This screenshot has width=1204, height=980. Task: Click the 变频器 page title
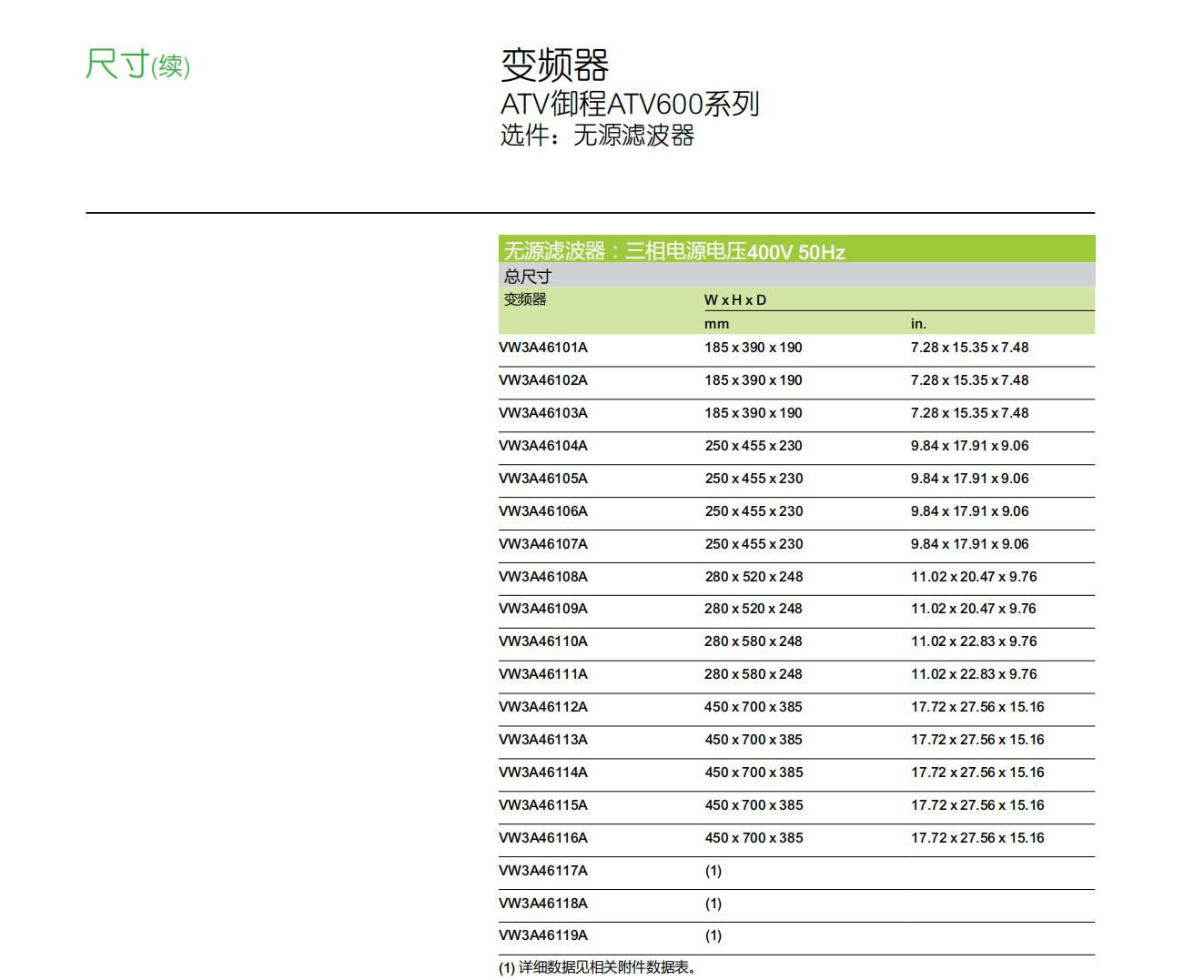click(554, 65)
